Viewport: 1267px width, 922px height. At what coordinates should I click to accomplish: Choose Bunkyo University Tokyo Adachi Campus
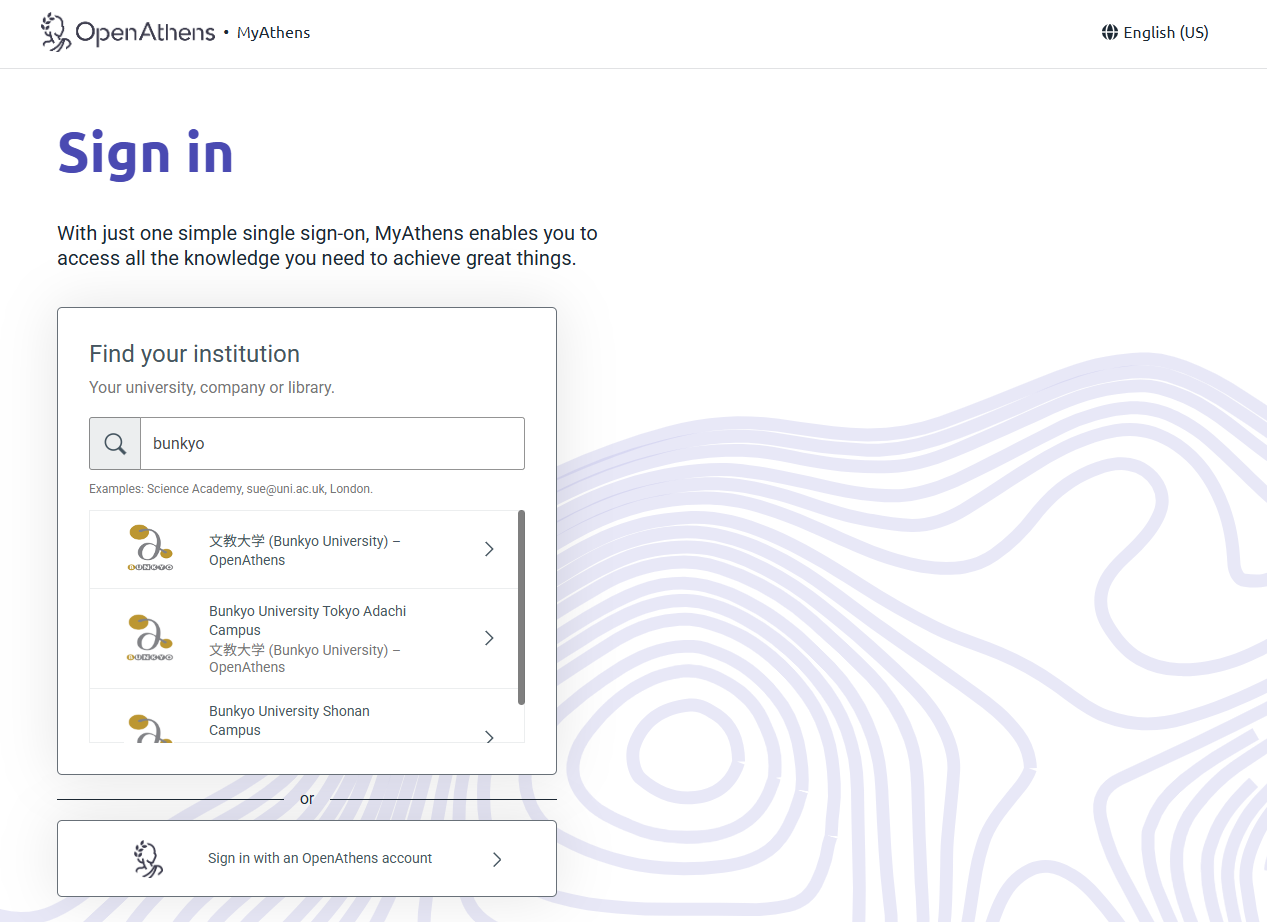tap(307, 620)
